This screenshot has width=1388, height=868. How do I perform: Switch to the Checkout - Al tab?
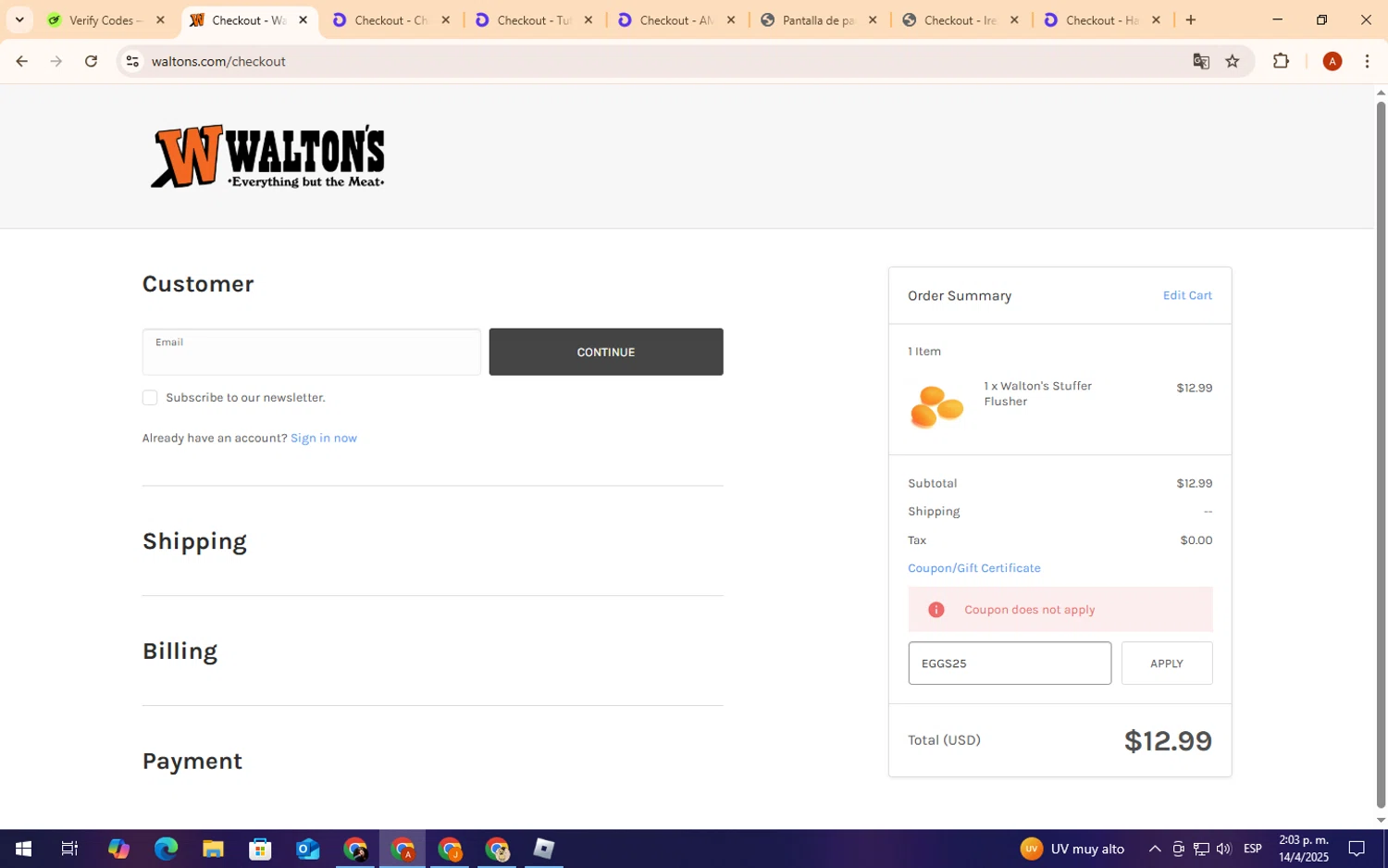(x=676, y=19)
